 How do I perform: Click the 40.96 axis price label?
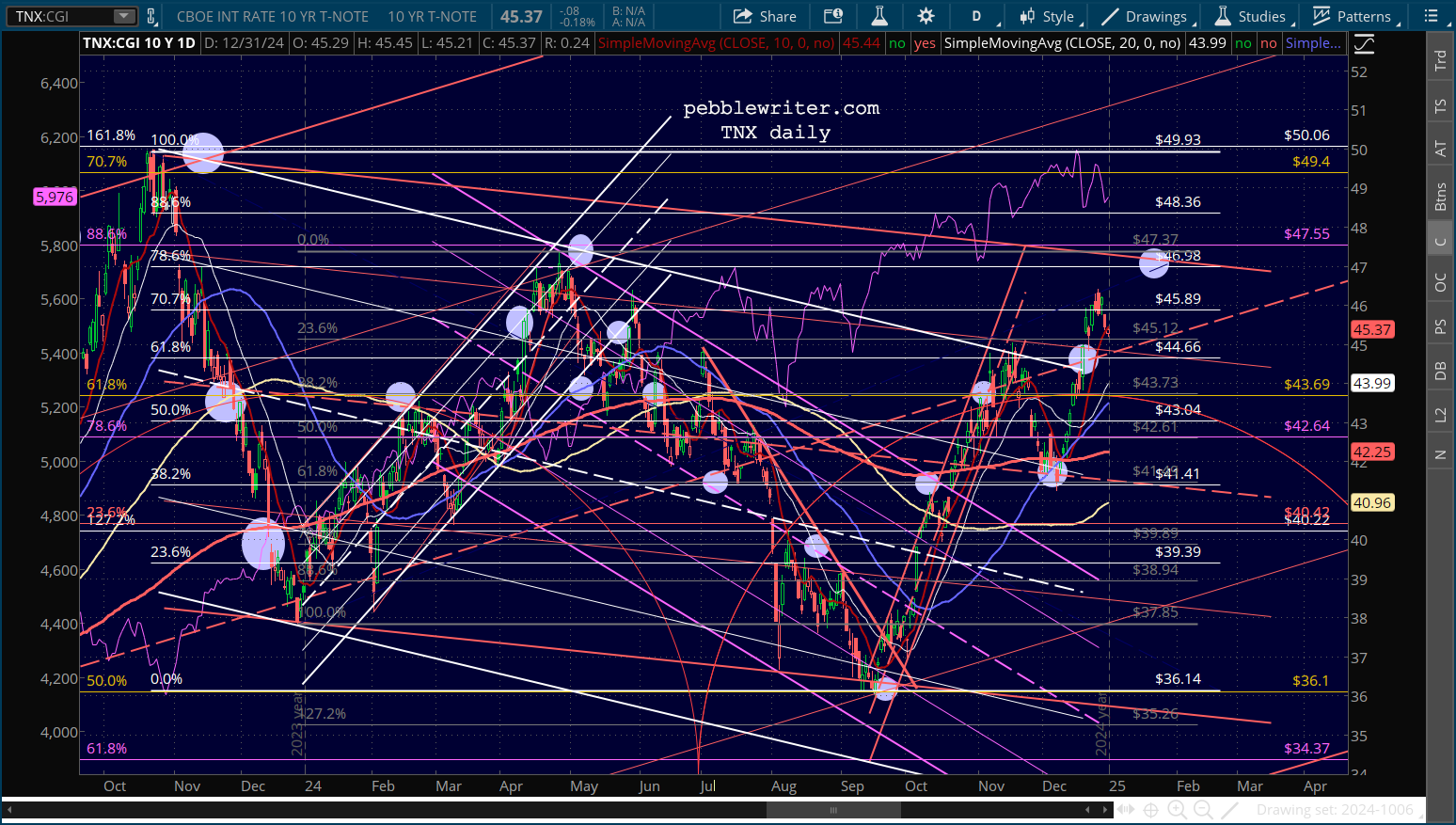(x=1372, y=502)
